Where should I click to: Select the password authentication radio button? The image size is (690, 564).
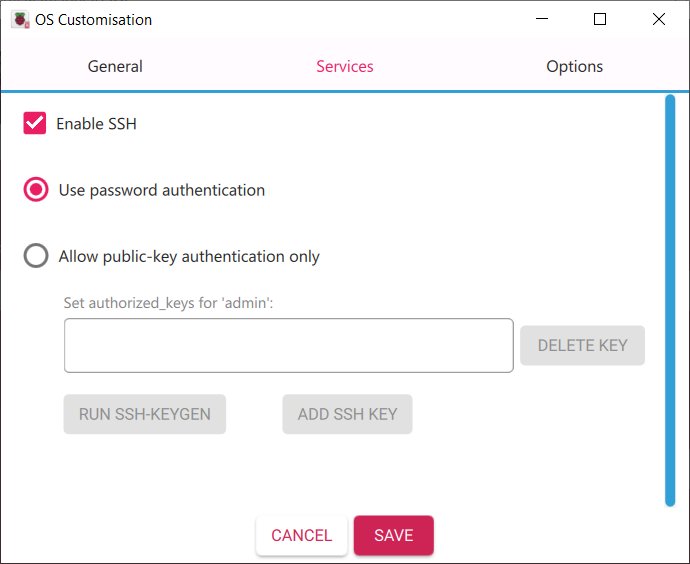[36, 190]
